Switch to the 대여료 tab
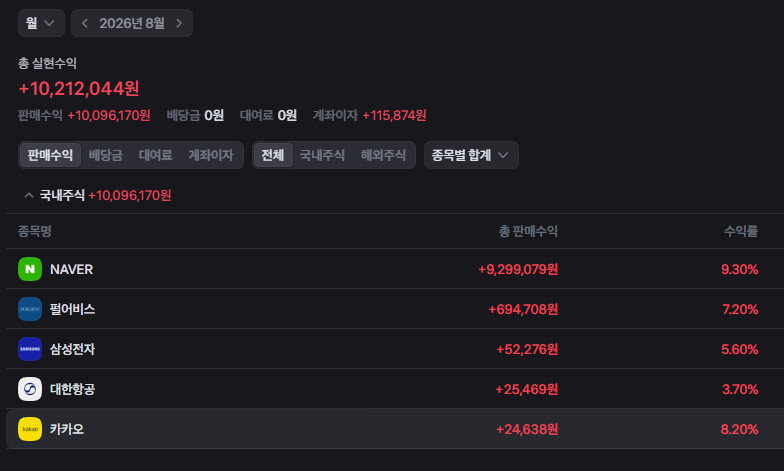This screenshot has width=784, height=471. (x=156, y=155)
